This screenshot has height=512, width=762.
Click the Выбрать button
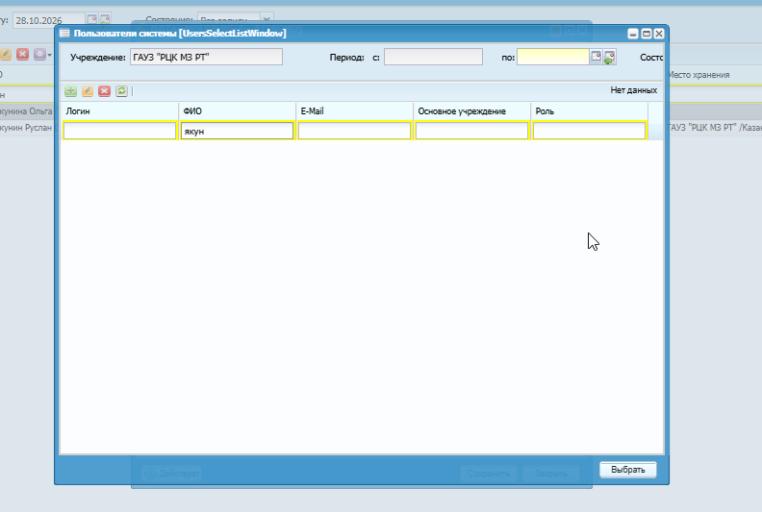coord(628,470)
